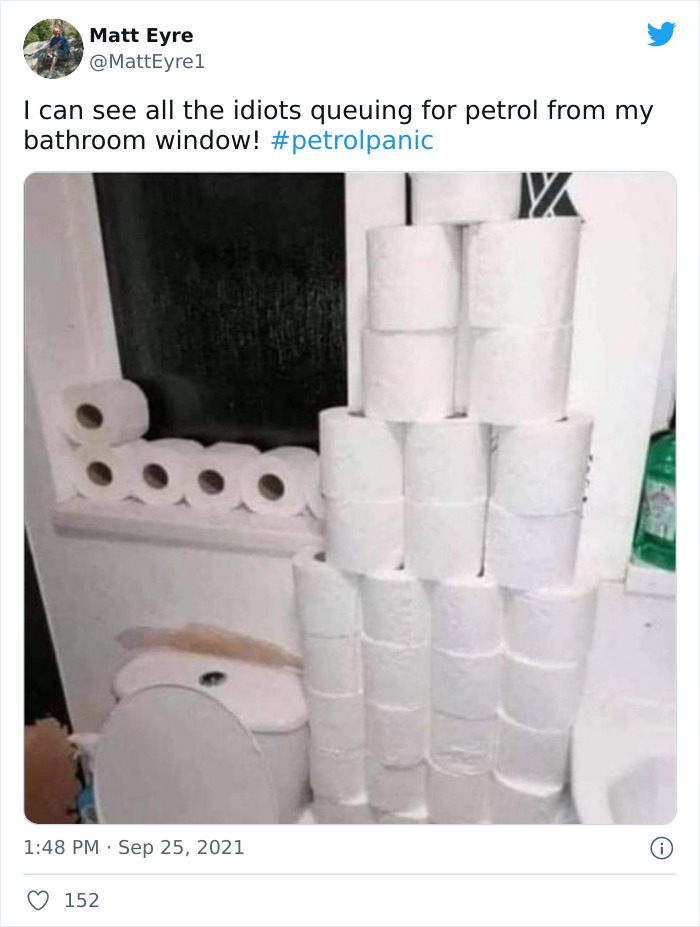700x927 pixels.
Task: Click the green bottle in the photo
Action: (655, 503)
